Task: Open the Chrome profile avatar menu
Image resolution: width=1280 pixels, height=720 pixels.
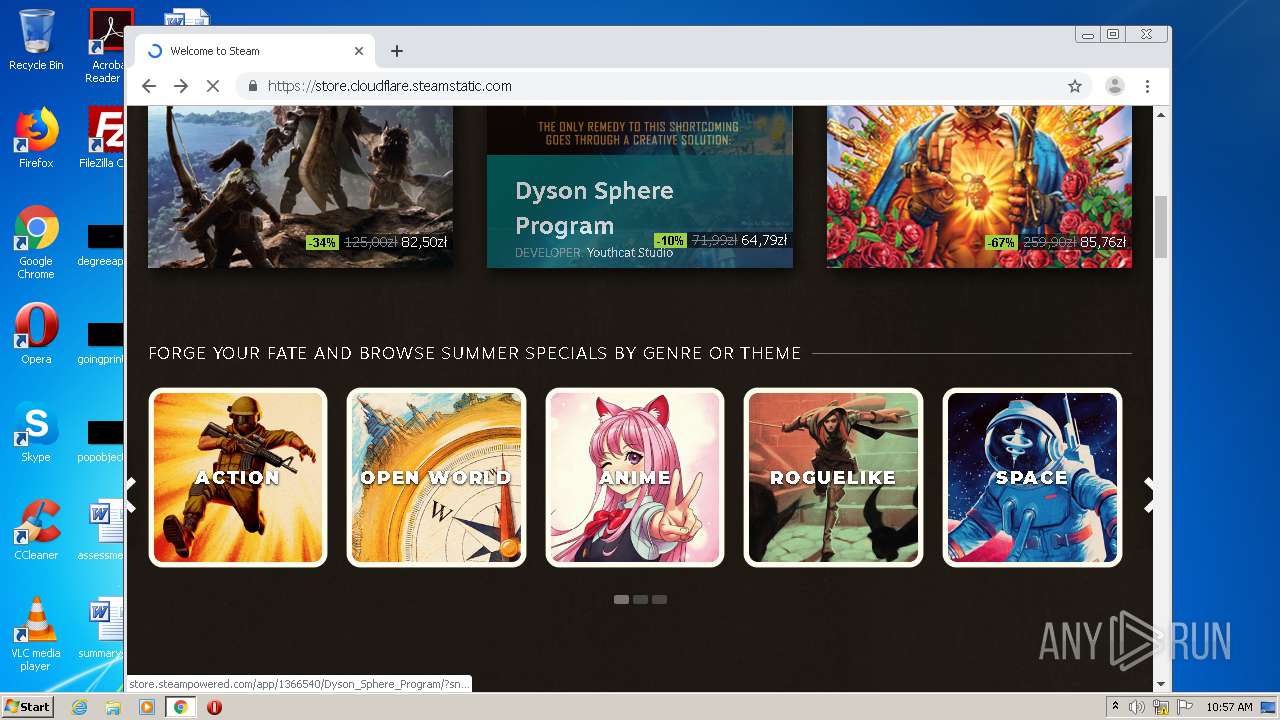Action: tap(1114, 86)
